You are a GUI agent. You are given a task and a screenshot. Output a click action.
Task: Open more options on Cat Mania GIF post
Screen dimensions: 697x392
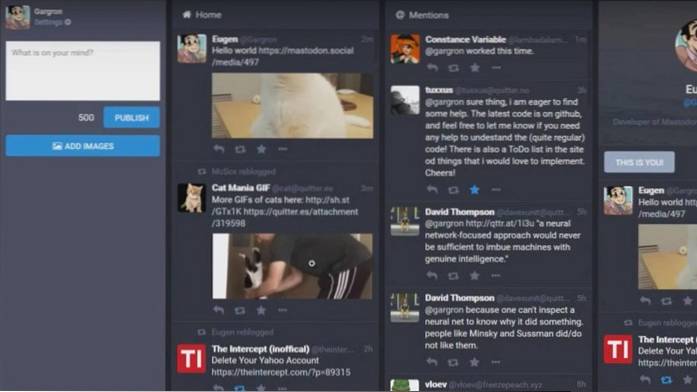tap(282, 310)
